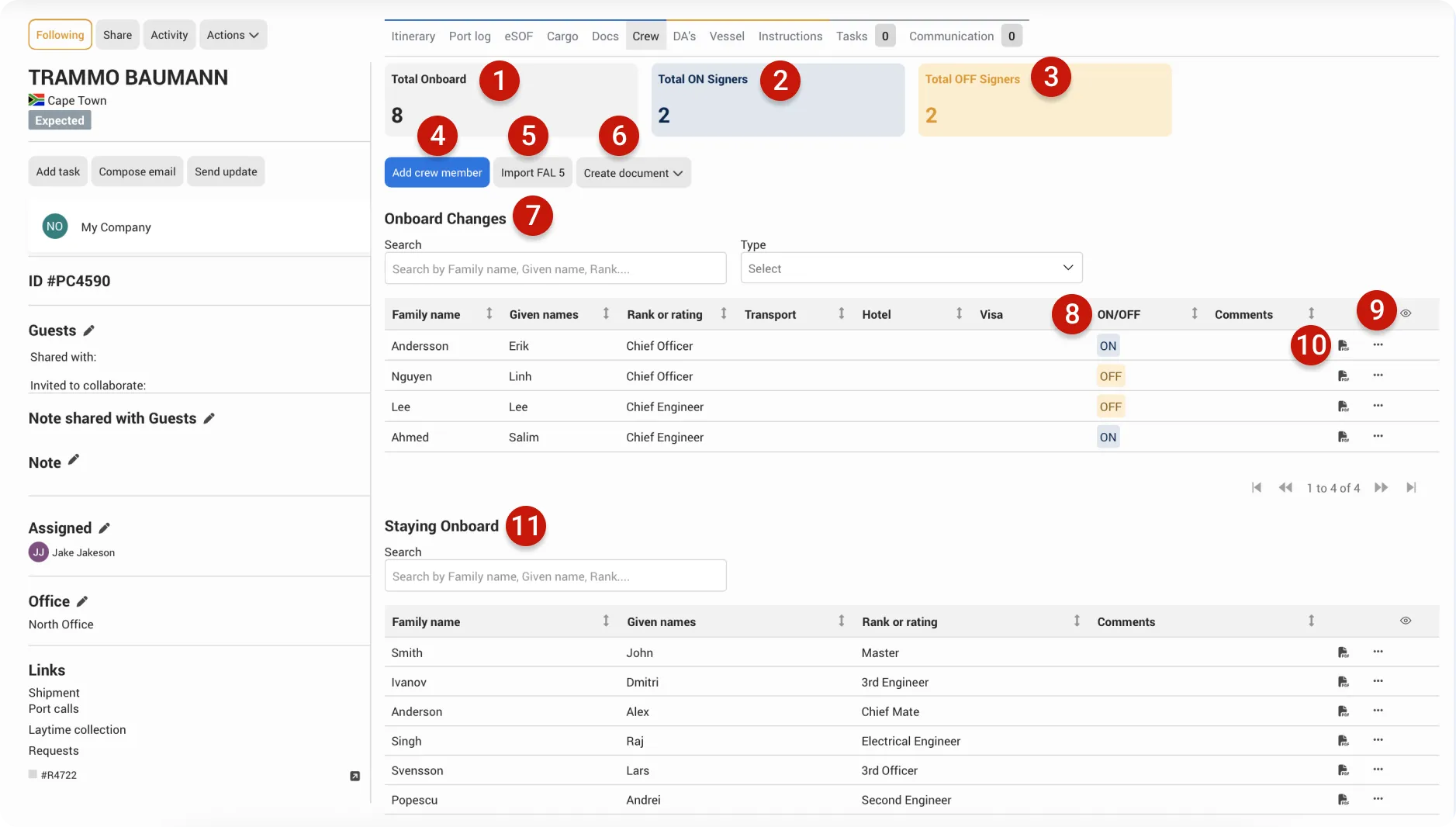The height and width of the screenshot is (827, 1456).
Task: Open more options menu for Lee row
Action: [x=1378, y=406]
